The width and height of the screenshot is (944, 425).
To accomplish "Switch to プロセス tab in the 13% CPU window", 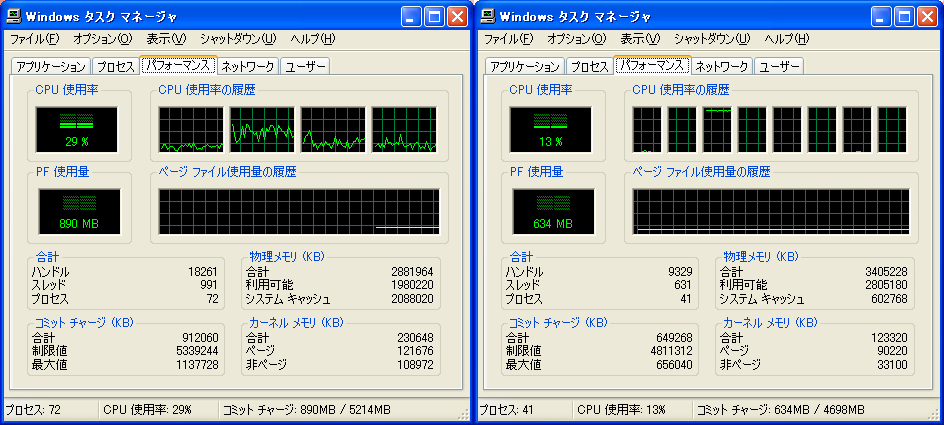I will tap(589, 67).
